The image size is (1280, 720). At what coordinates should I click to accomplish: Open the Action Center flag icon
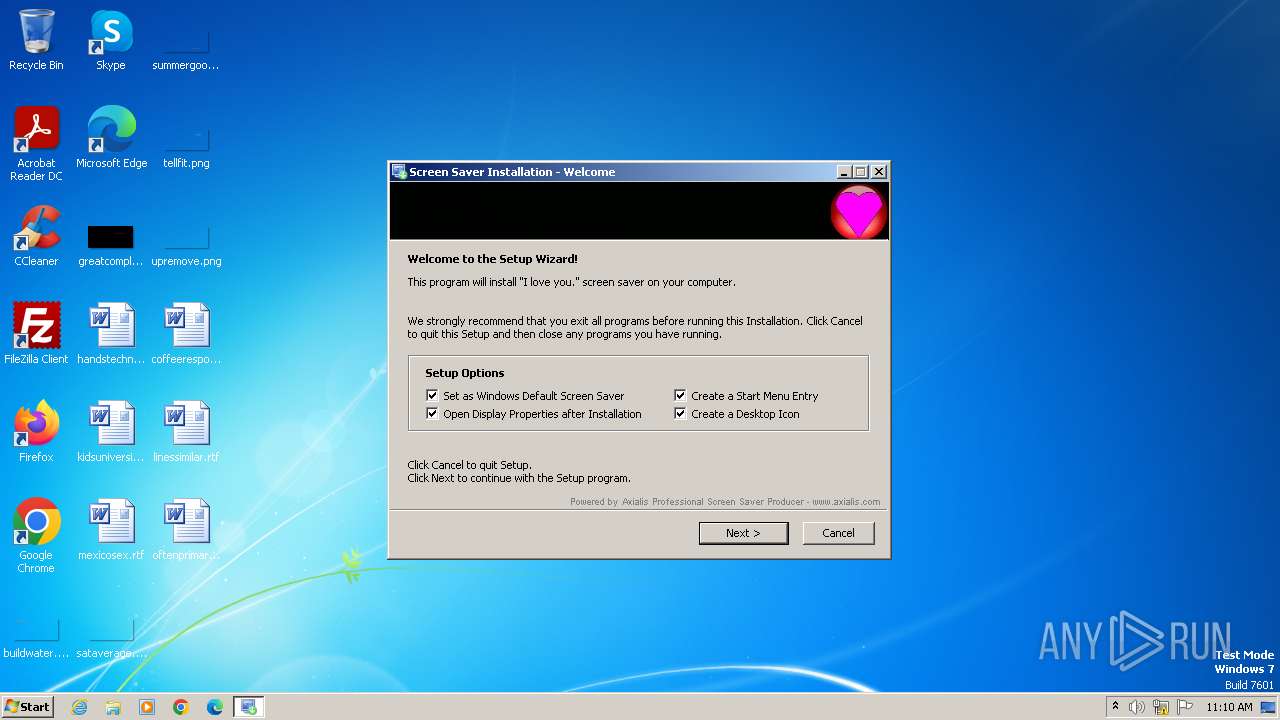tap(1185, 707)
